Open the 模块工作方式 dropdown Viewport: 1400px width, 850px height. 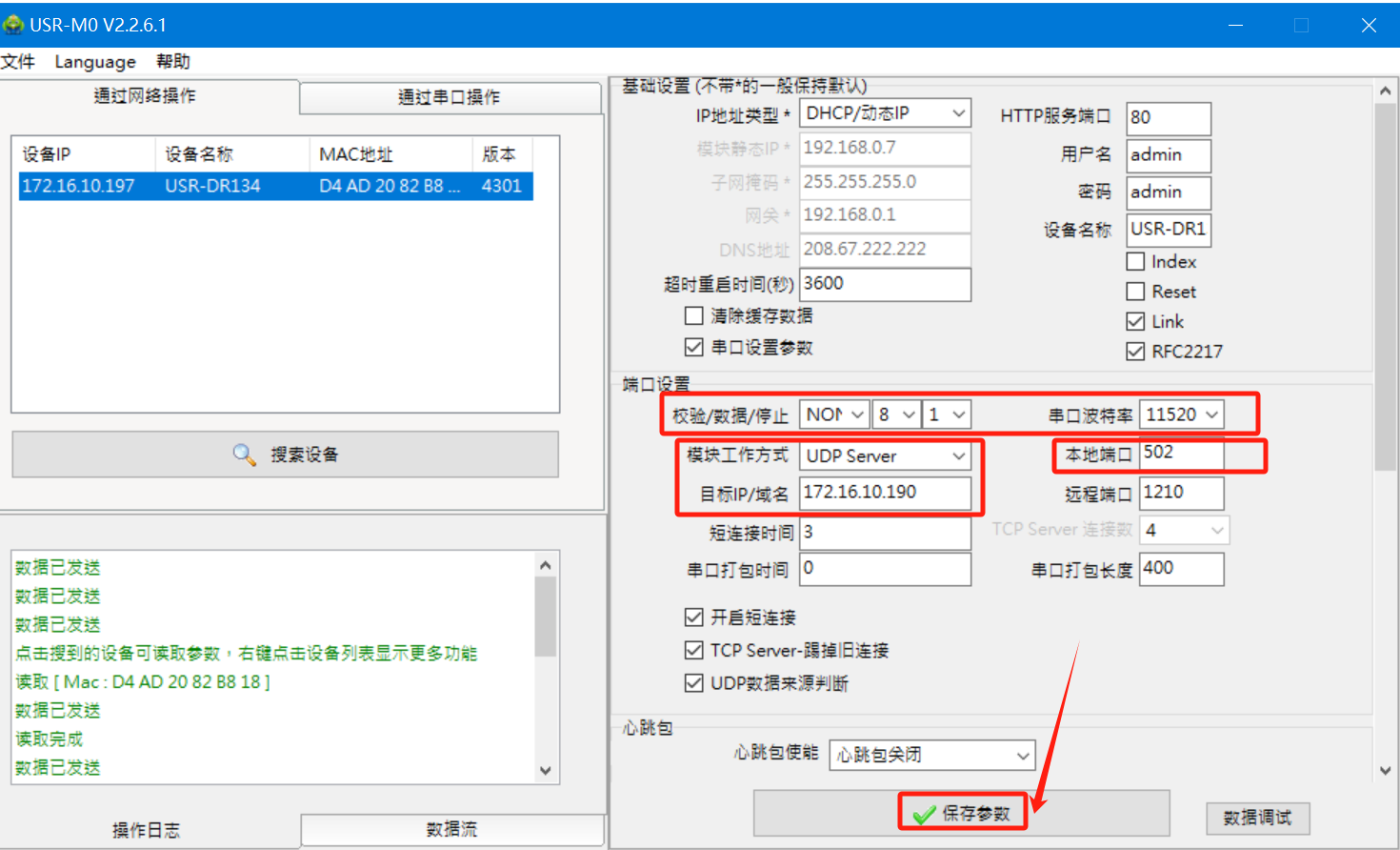[885, 455]
